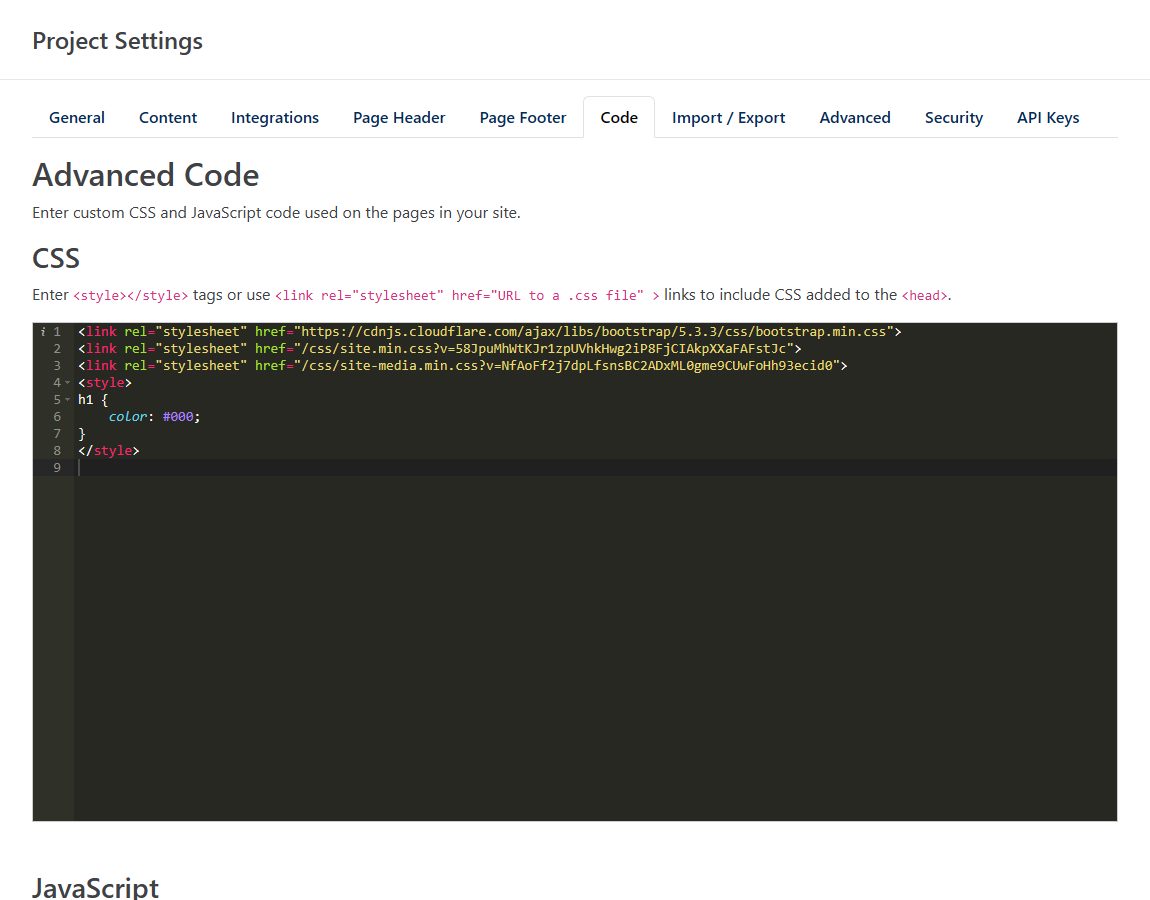Open the Import / Export tab
The image size is (1150, 900).
[x=728, y=117]
